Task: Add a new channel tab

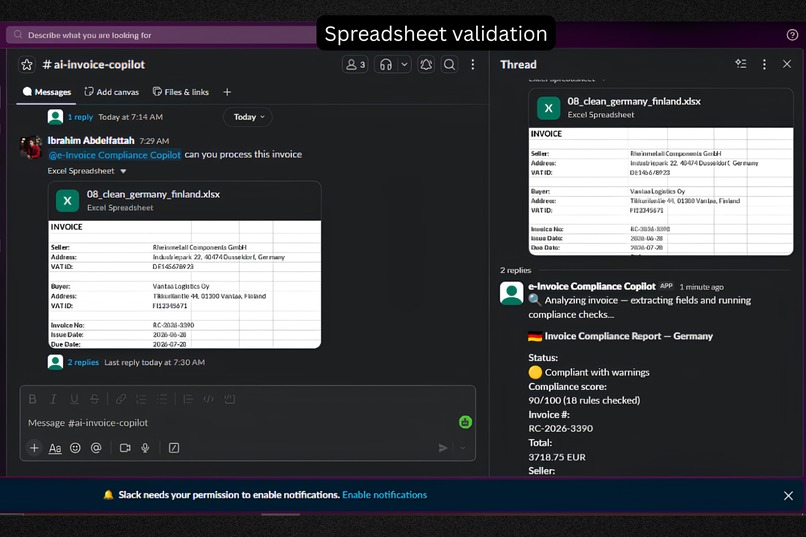Action: click(227, 92)
